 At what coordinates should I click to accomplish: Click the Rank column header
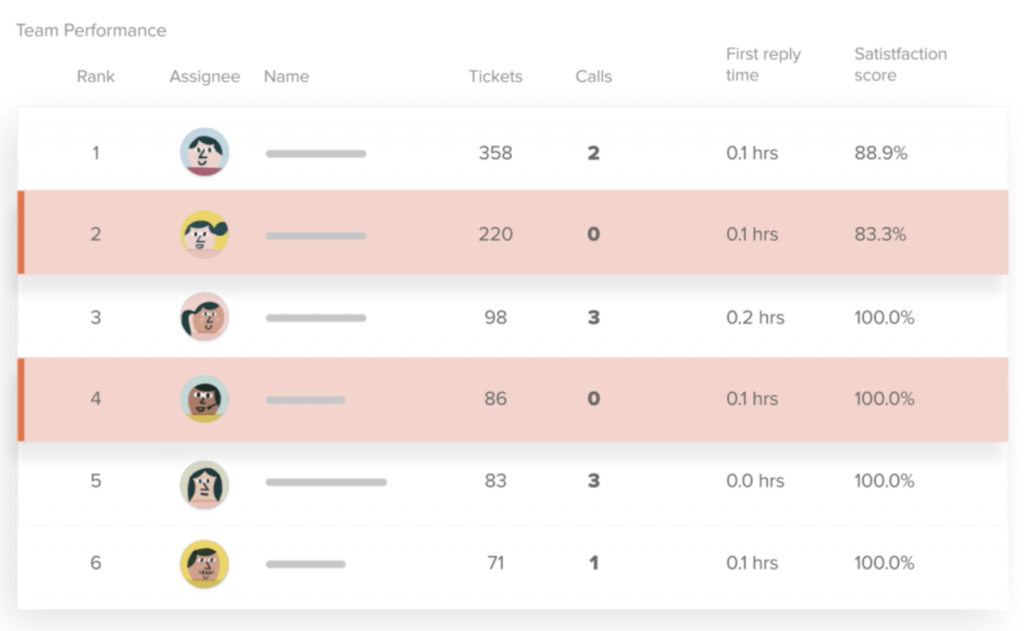95,76
